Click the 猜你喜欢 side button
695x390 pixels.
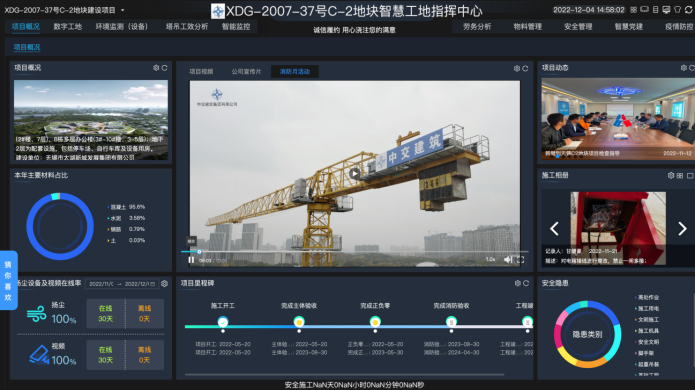click(8, 281)
